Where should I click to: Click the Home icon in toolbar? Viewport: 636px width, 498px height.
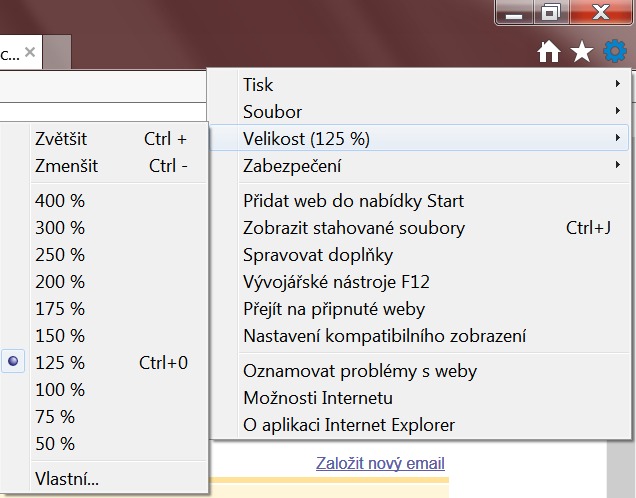point(549,52)
